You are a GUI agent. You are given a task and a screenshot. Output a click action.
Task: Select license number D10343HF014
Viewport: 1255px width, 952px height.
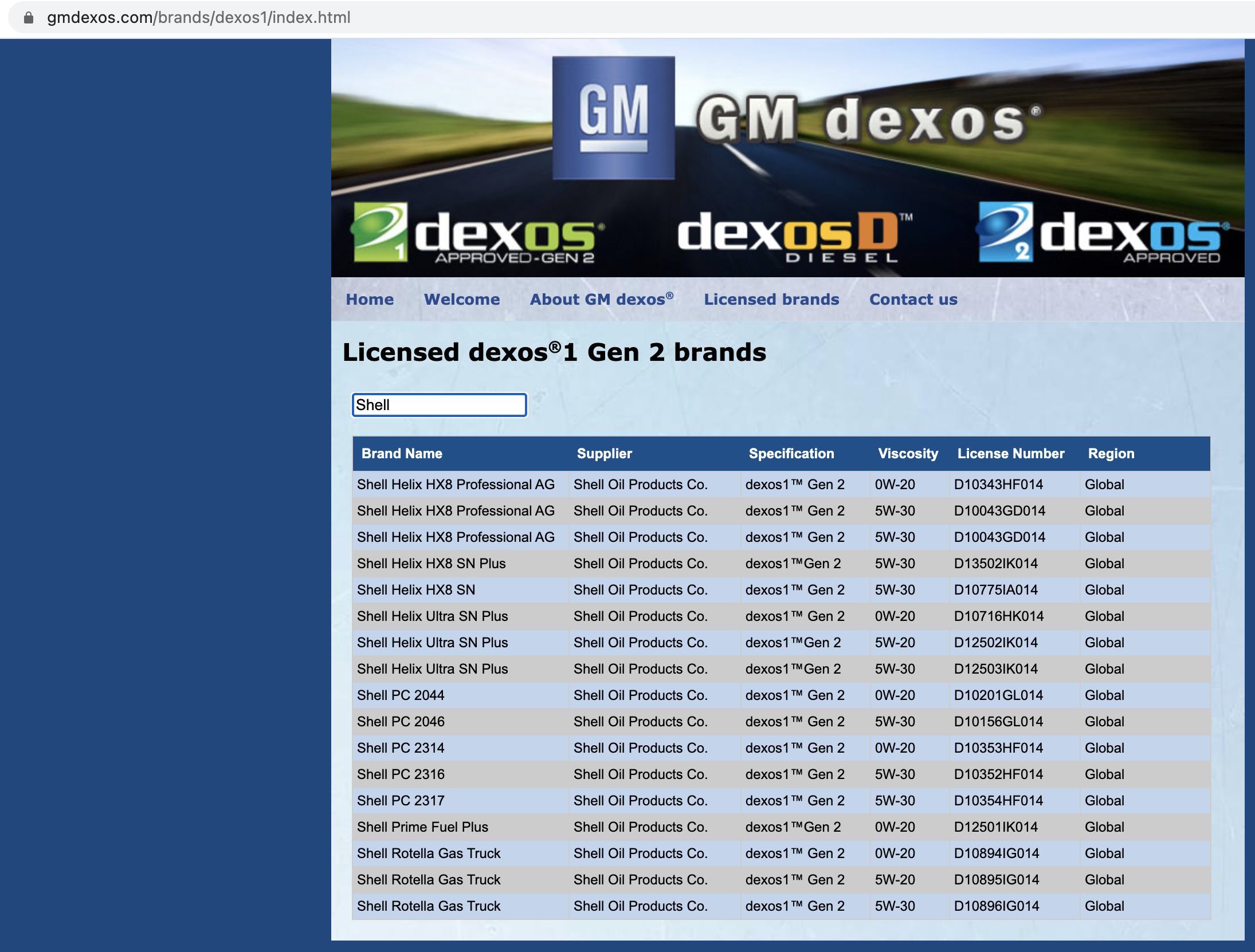coord(998,485)
